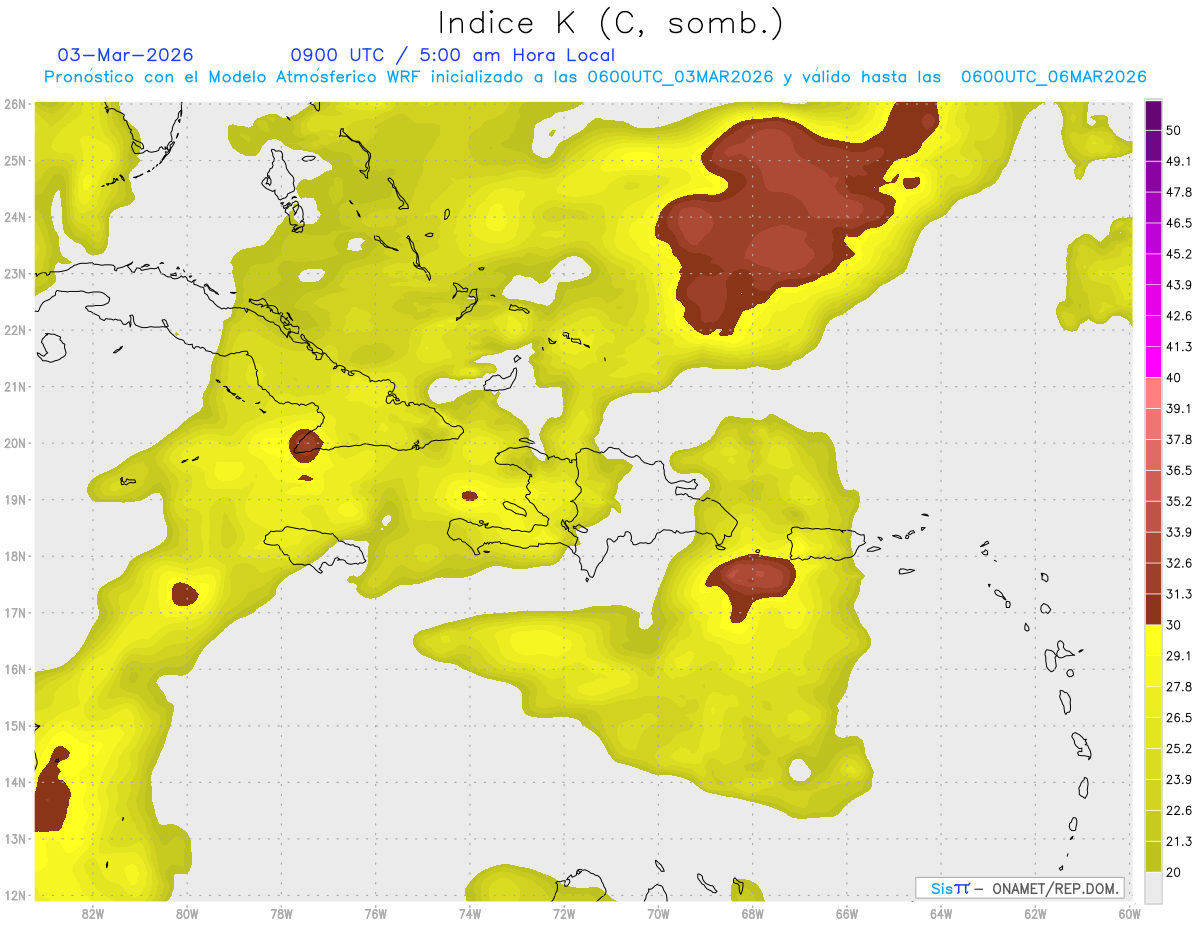Screen dimensions: 1200x927
Task: Click the longitude axis label "62W"
Action: point(1035,913)
